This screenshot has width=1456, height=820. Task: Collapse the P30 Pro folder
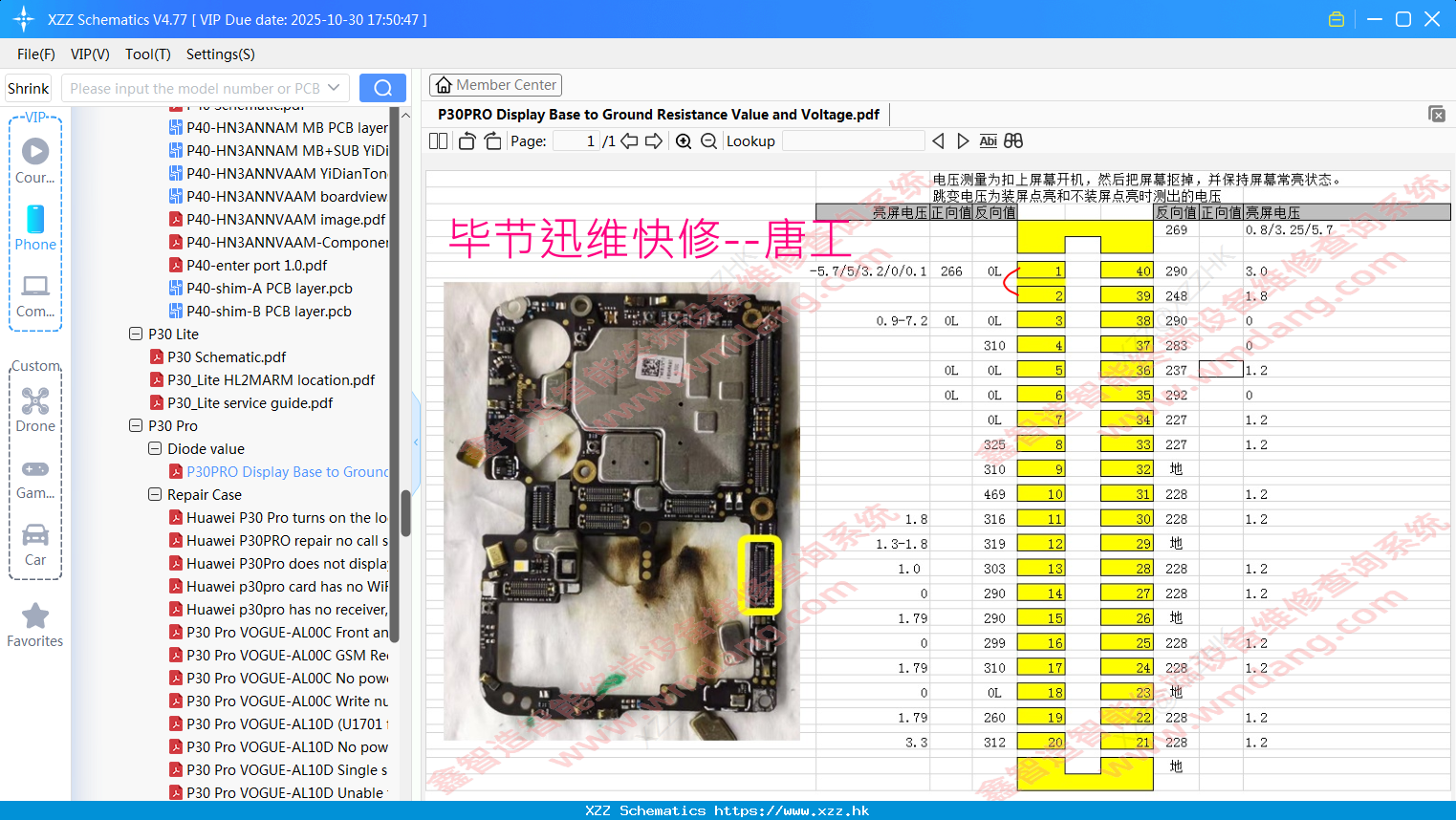tap(136, 425)
